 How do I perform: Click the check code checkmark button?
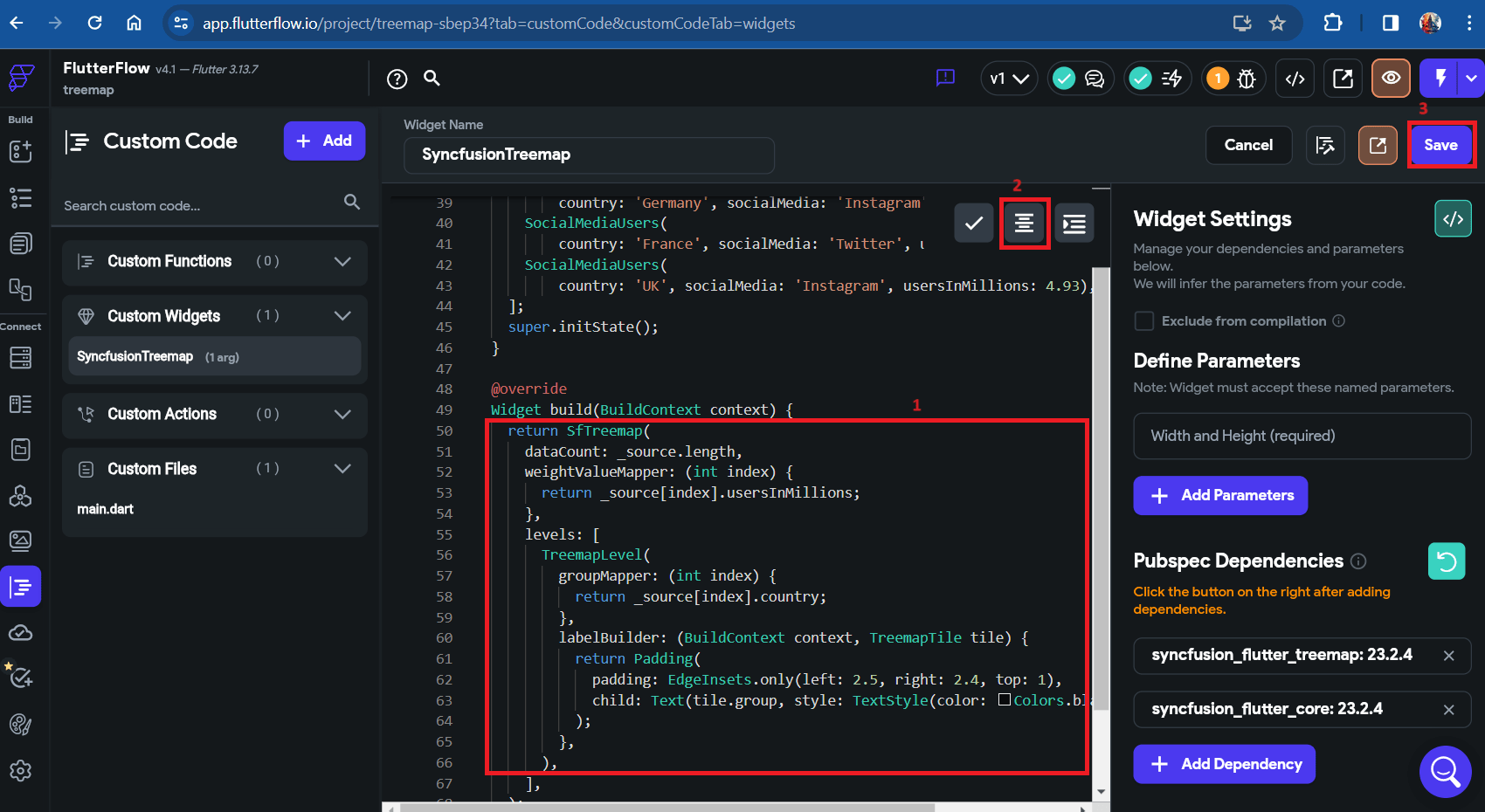point(974,224)
